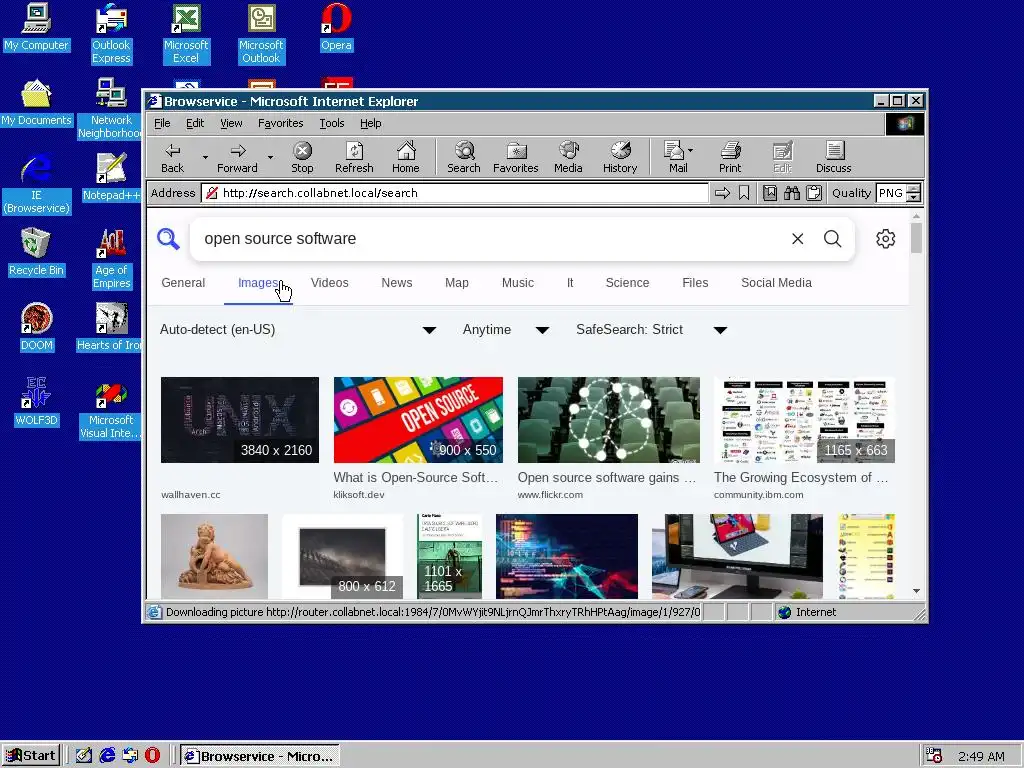Open the SafeSearch: Strict dropdown

click(651, 330)
